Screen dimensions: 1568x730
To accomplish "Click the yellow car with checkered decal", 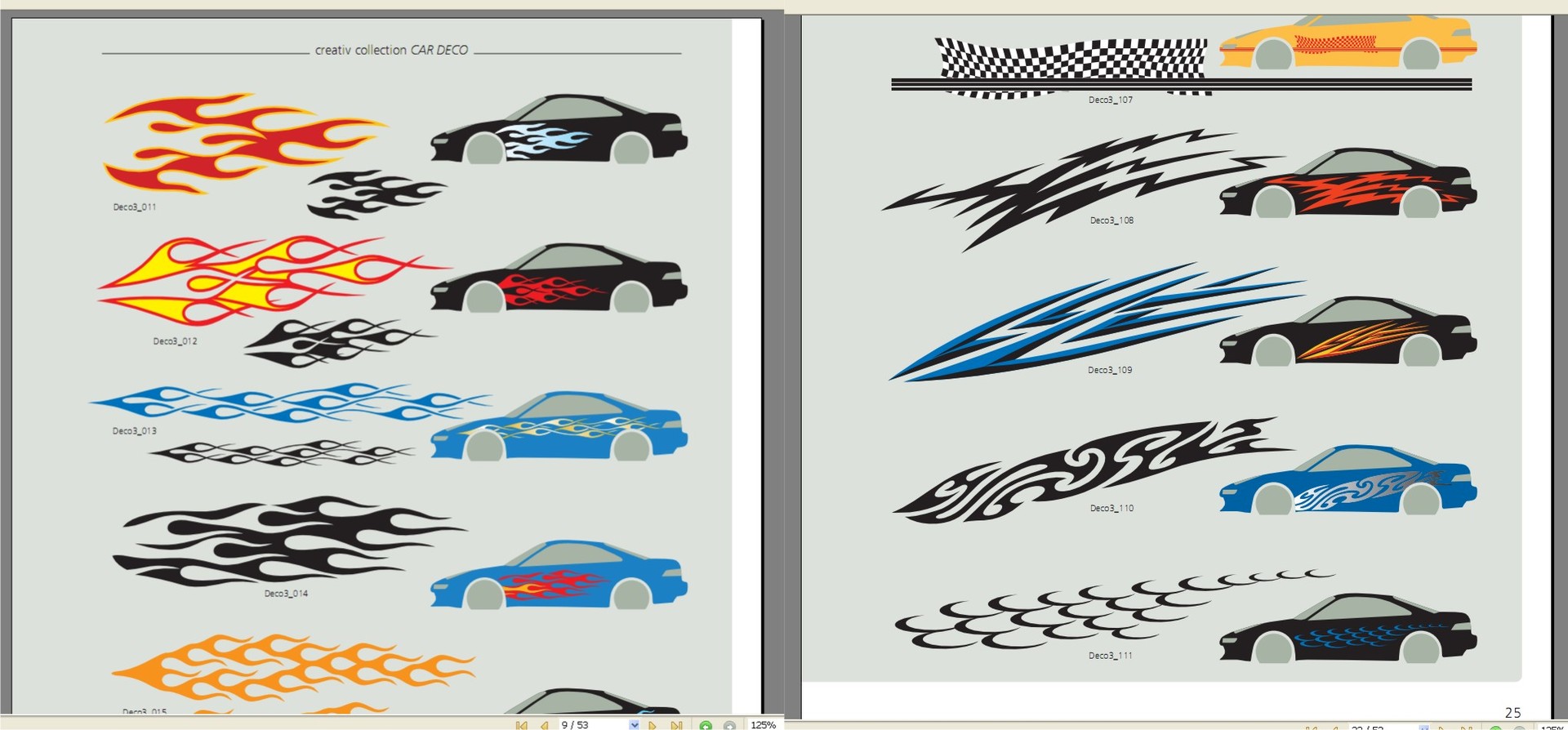I will (1347, 41).
